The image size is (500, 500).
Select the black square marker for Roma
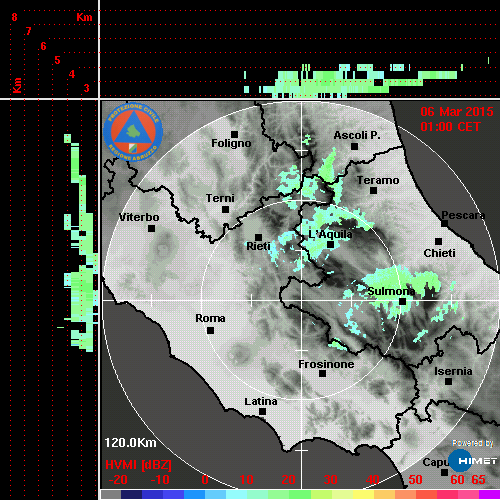click(x=210, y=330)
